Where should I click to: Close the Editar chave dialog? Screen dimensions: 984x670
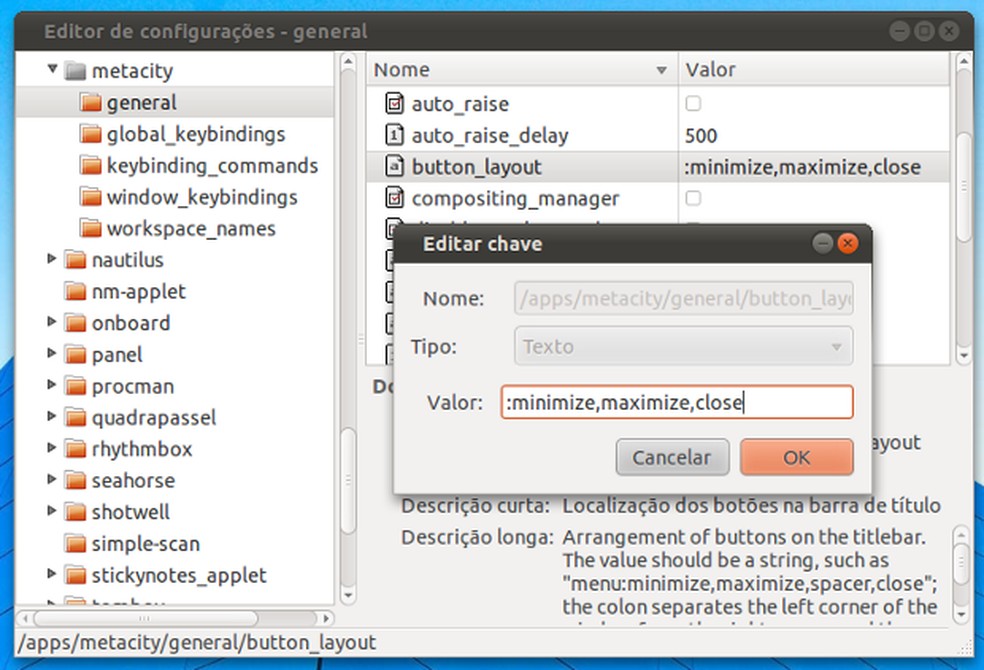tap(848, 243)
